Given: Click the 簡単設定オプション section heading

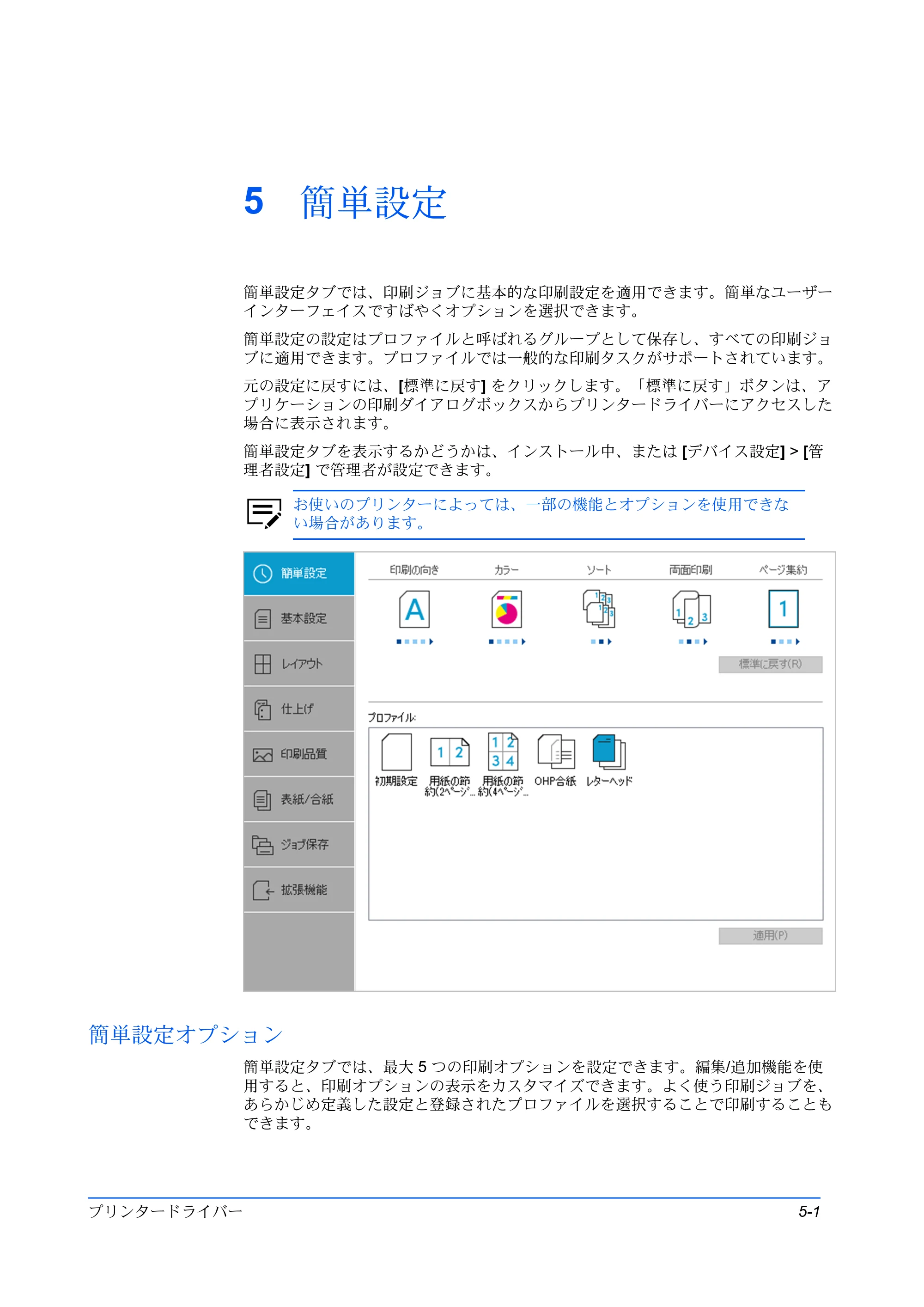Looking at the screenshot, I should tap(185, 1035).
